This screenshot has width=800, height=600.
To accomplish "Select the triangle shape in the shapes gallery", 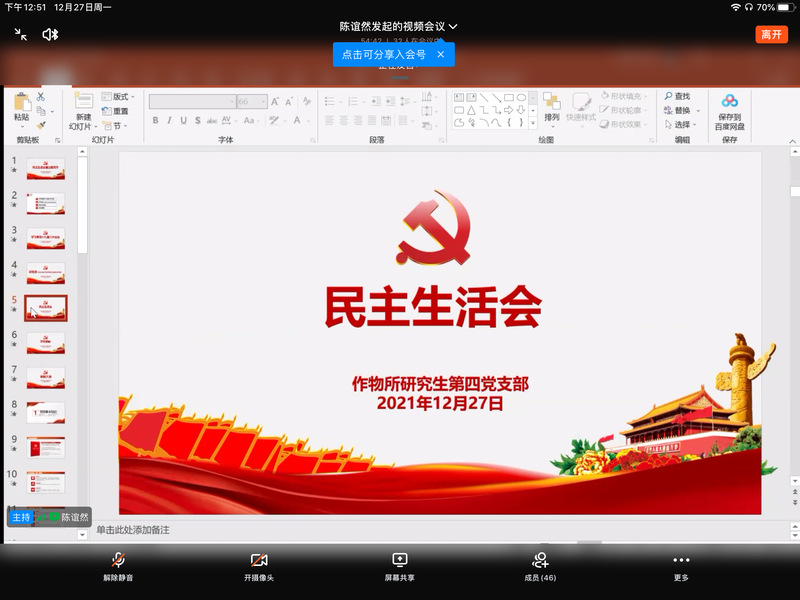I will coord(471,110).
